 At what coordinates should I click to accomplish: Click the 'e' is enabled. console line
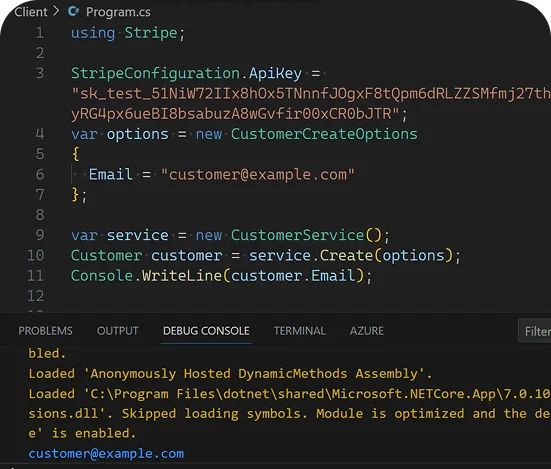(82, 434)
